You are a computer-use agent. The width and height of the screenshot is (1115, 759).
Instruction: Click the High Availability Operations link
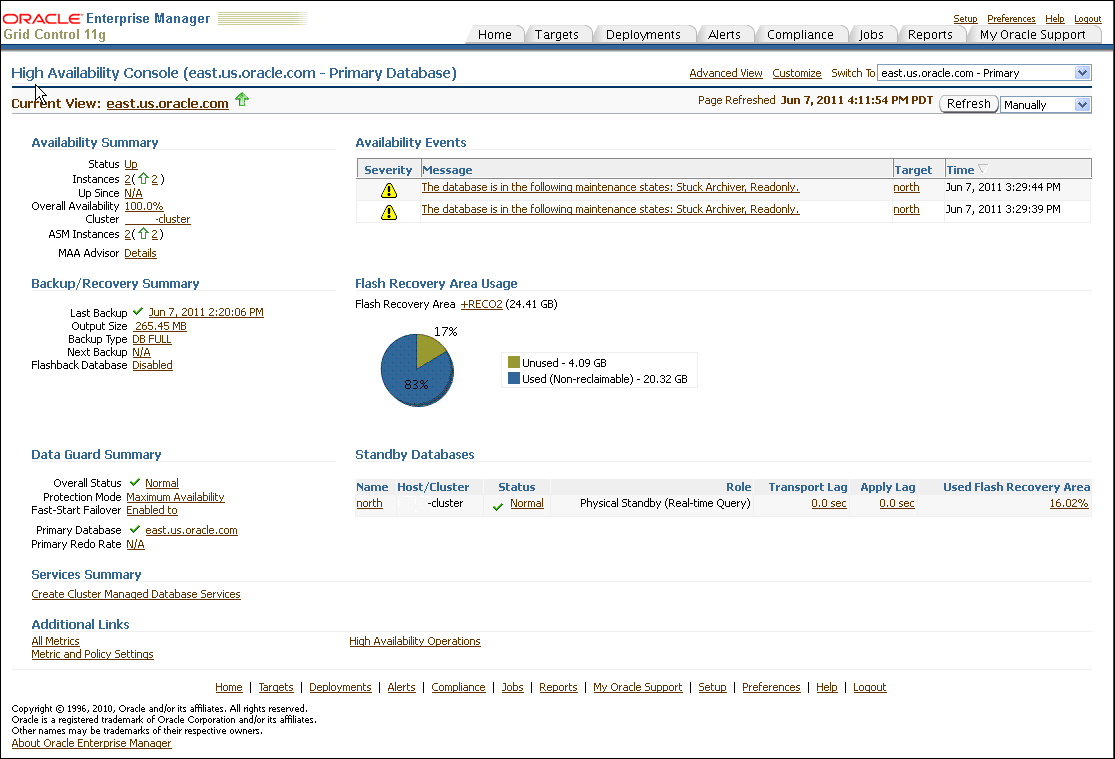pos(415,642)
